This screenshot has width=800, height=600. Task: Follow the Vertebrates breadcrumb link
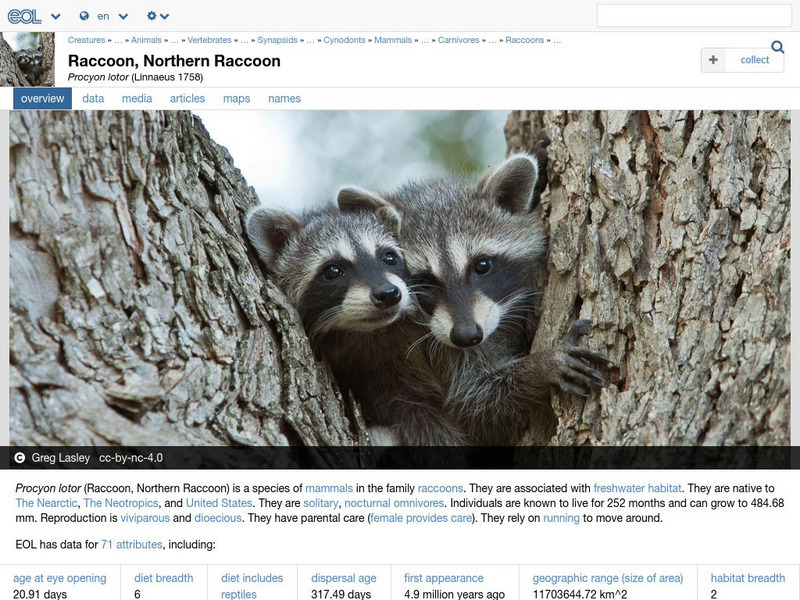pos(209,40)
